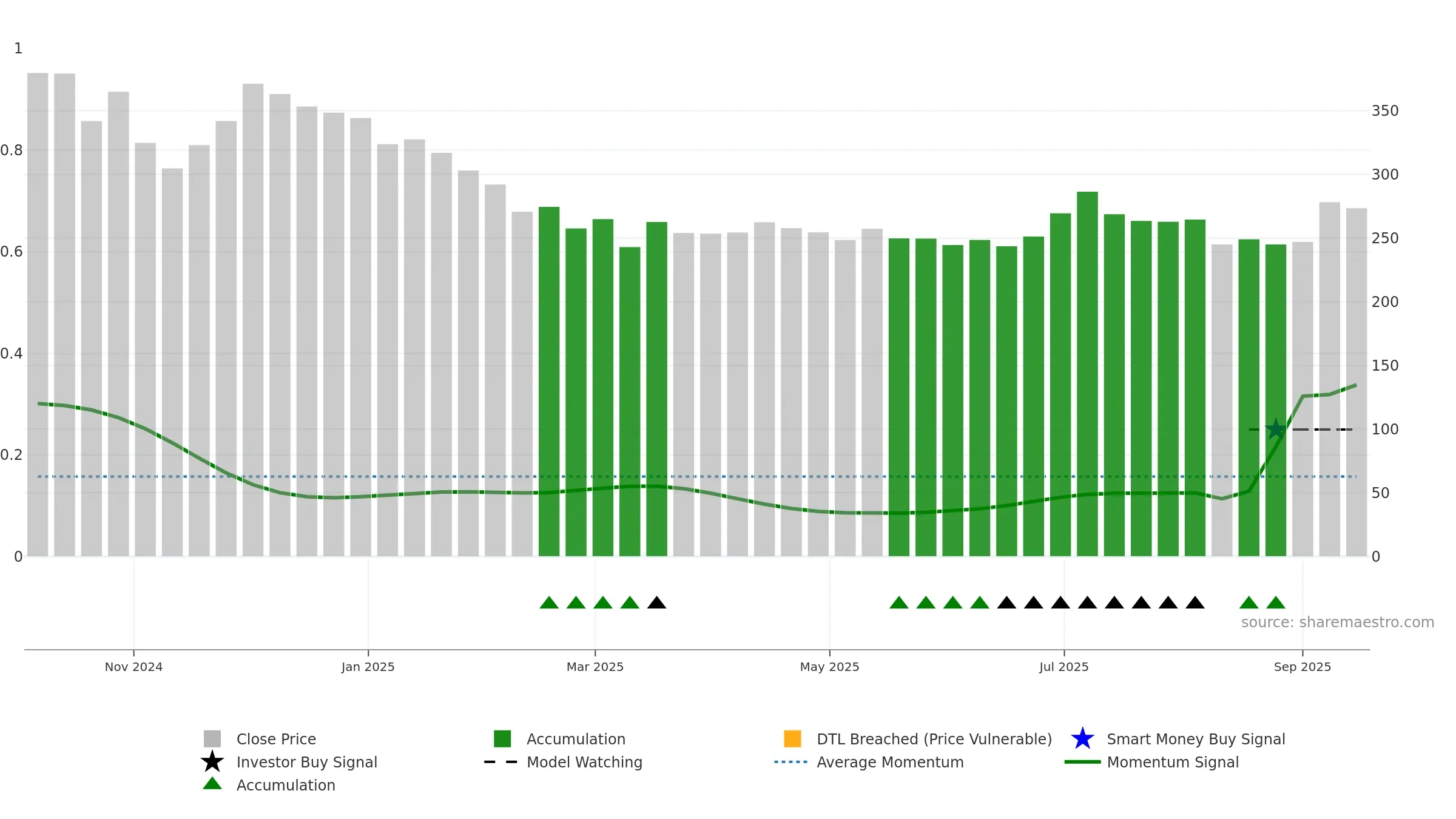Screen dimensions: 1456x819
Task: Click the black Investor Buy Signal star icon
Action: click(x=212, y=762)
